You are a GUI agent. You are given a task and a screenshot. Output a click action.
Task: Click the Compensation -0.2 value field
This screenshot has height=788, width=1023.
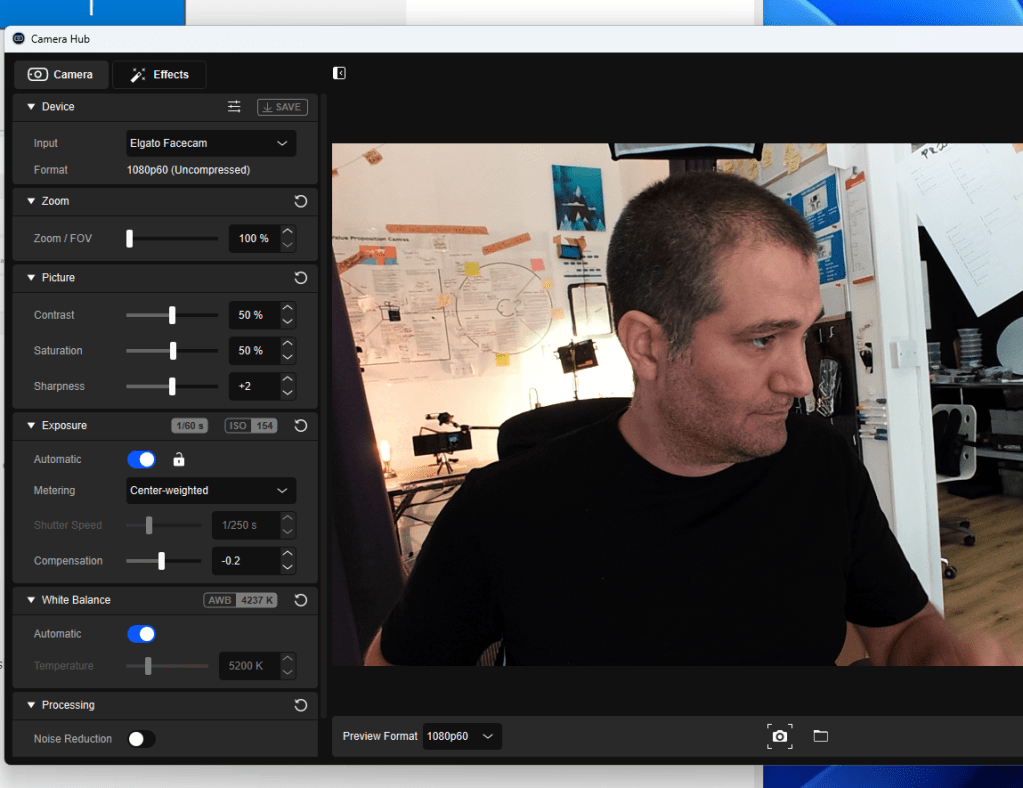coord(246,561)
